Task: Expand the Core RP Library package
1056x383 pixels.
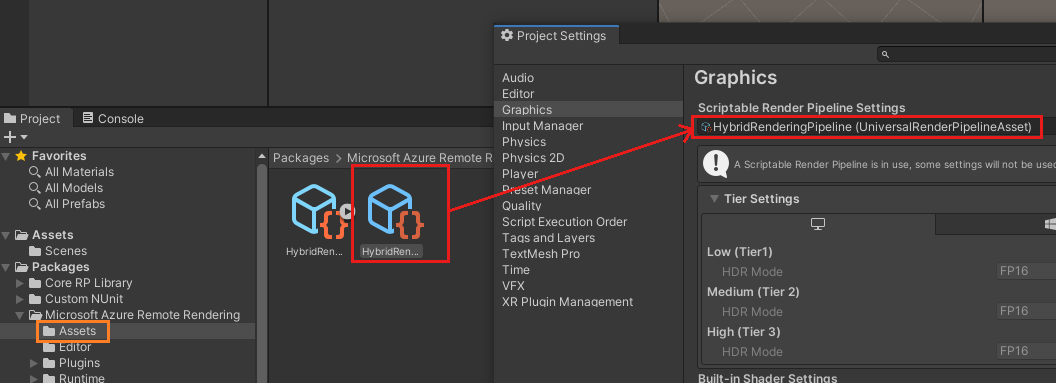Action: 20,283
